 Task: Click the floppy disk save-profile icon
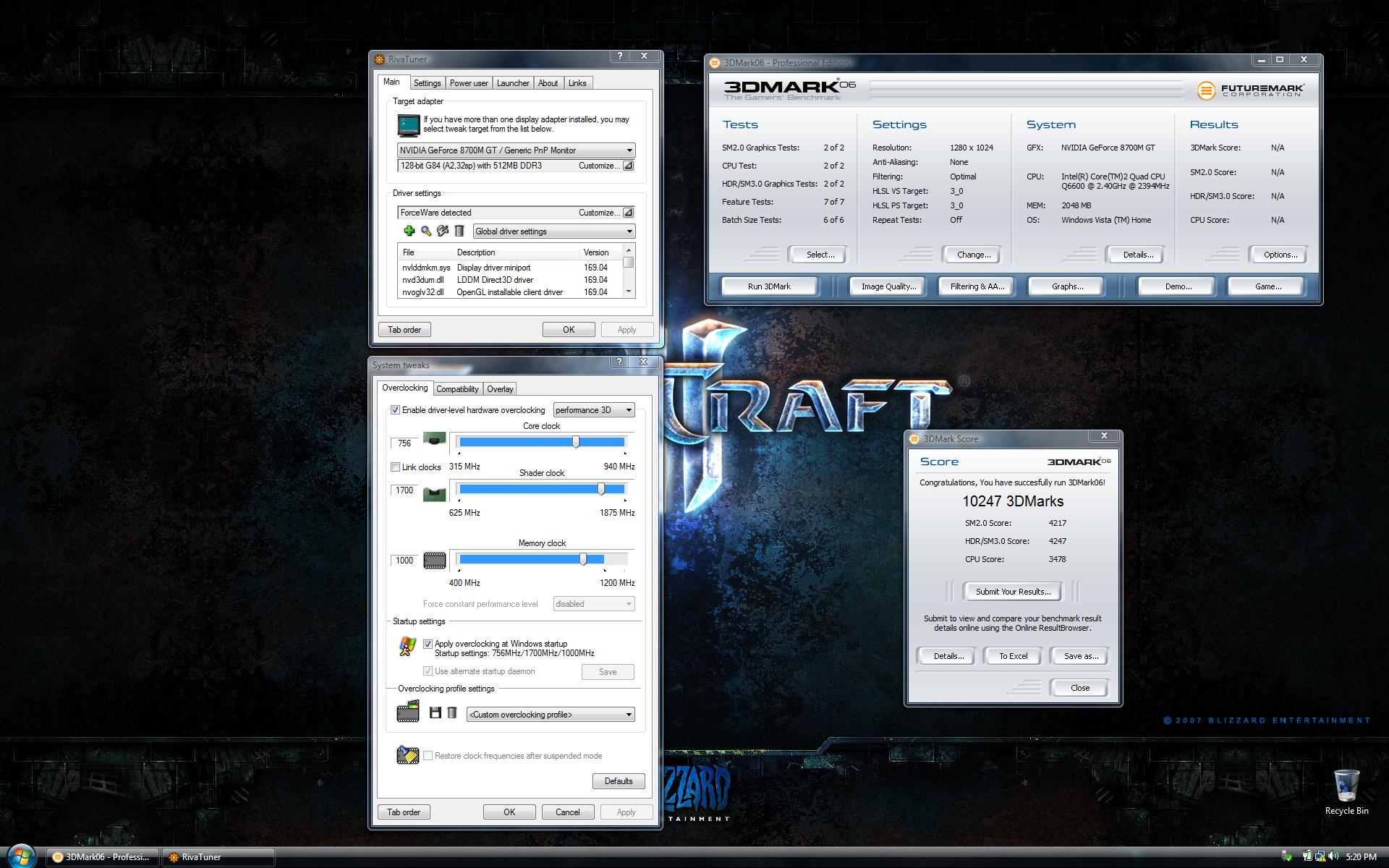pos(435,713)
